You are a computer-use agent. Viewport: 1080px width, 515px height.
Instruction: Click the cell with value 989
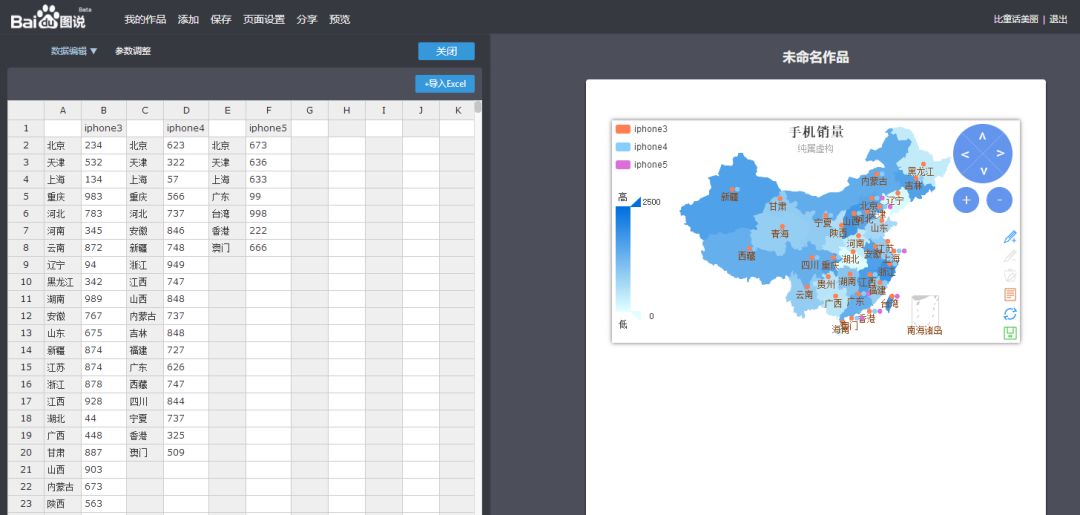[x=103, y=299]
